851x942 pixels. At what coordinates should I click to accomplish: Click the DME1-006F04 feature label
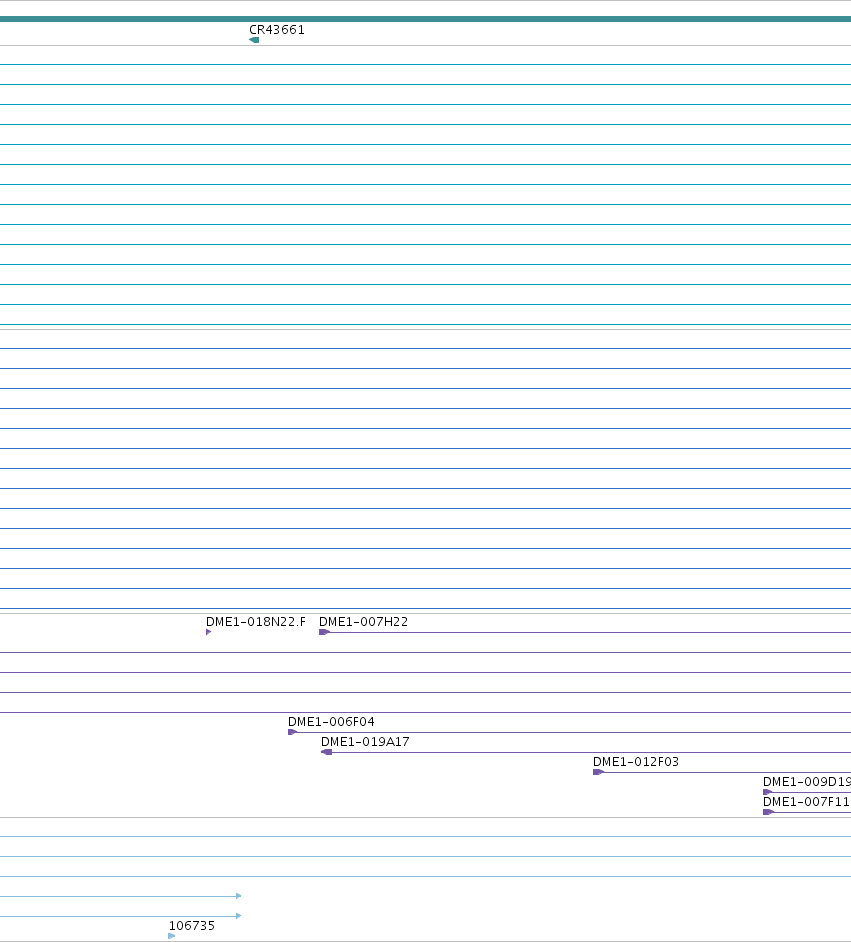(332, 722)
